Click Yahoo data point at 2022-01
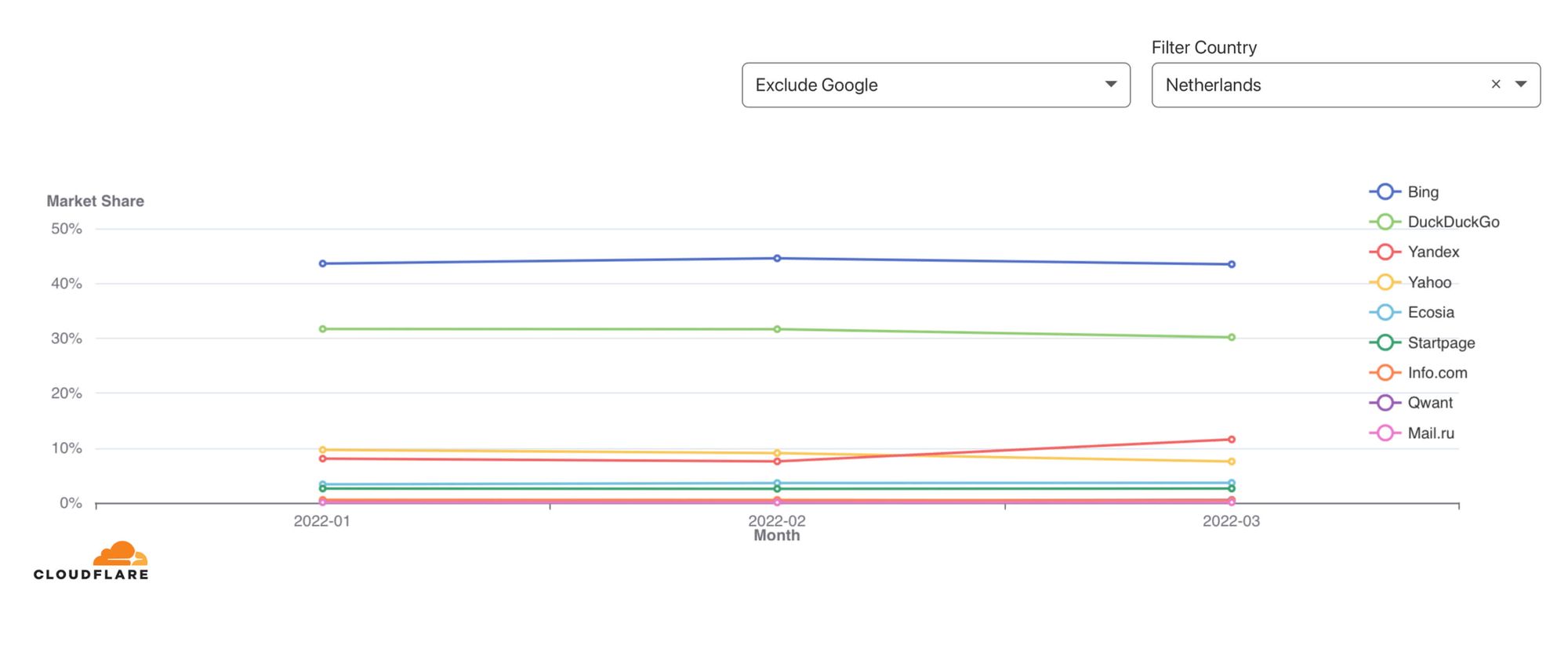The width and height of the screenshot is (1568, 645). (322, 450)
